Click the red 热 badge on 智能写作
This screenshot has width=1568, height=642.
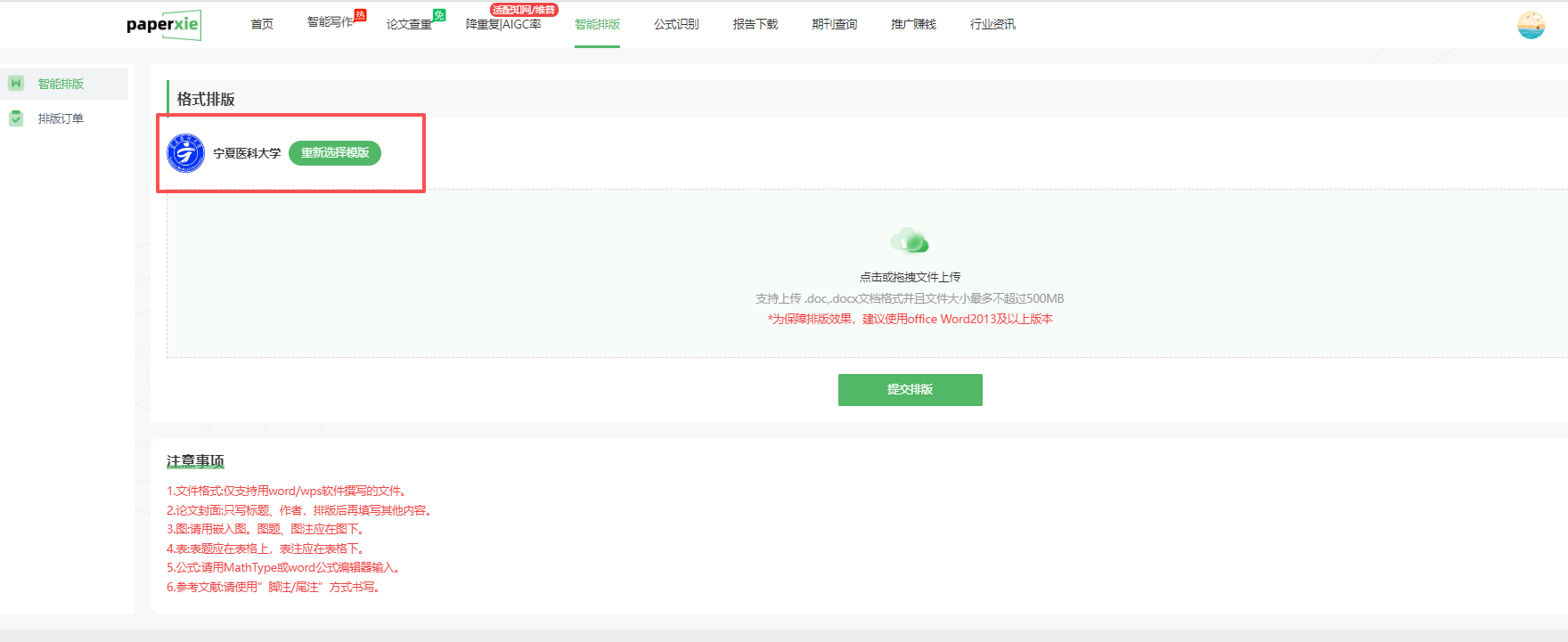[x=360, y=15]
